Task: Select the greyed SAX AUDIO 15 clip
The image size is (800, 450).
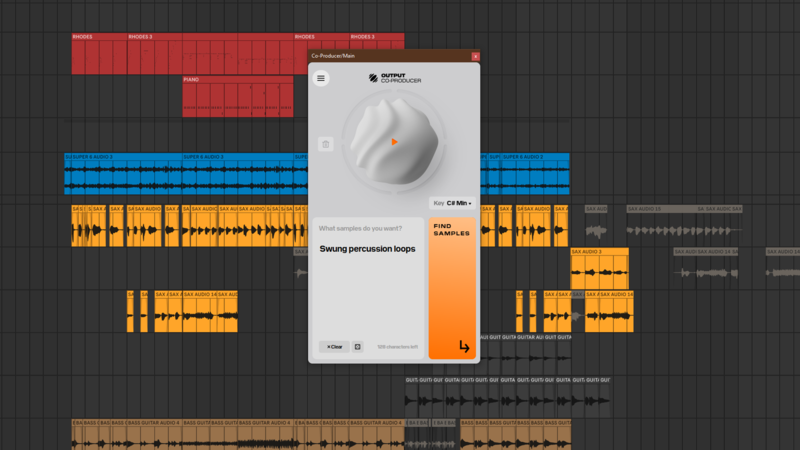Action: [661, 225]
